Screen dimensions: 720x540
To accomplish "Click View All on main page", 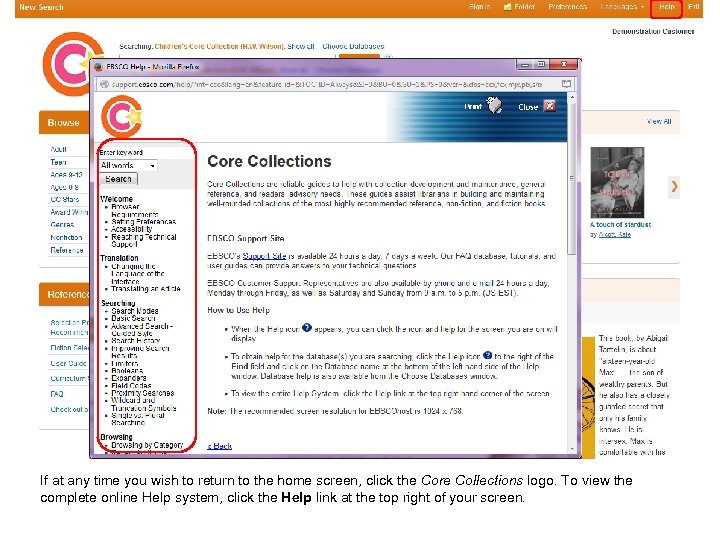I will point(659,122).
